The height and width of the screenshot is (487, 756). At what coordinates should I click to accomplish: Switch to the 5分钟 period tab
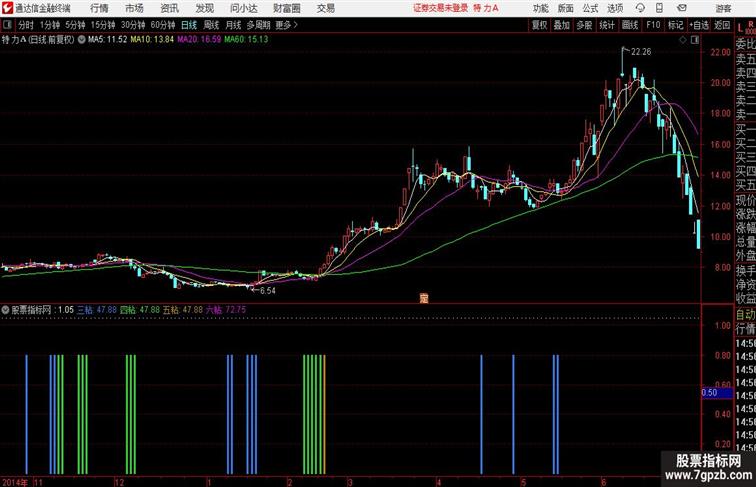[75, 25]
